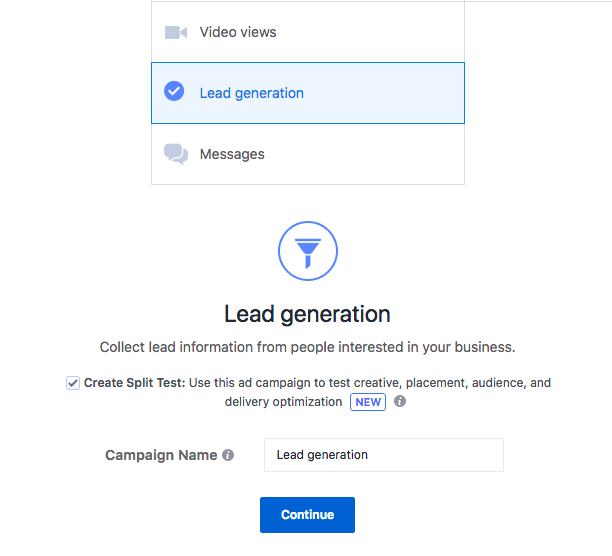Toggle the Create Split Test checkbox
Viewport: 612px width, 556px height.
[x=73, y=383]
